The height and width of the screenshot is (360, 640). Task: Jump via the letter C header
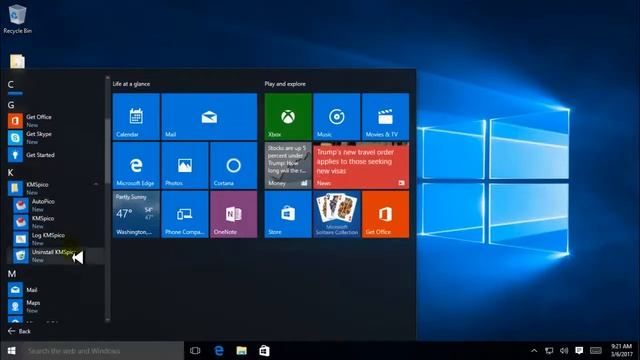[x=11, y=84]
